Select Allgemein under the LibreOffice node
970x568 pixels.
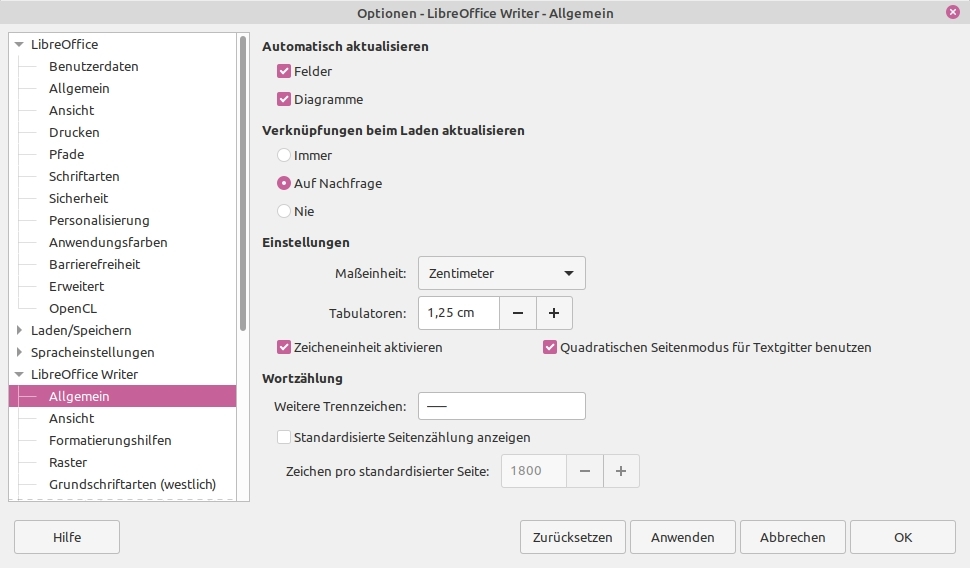[x=79, y=88]
